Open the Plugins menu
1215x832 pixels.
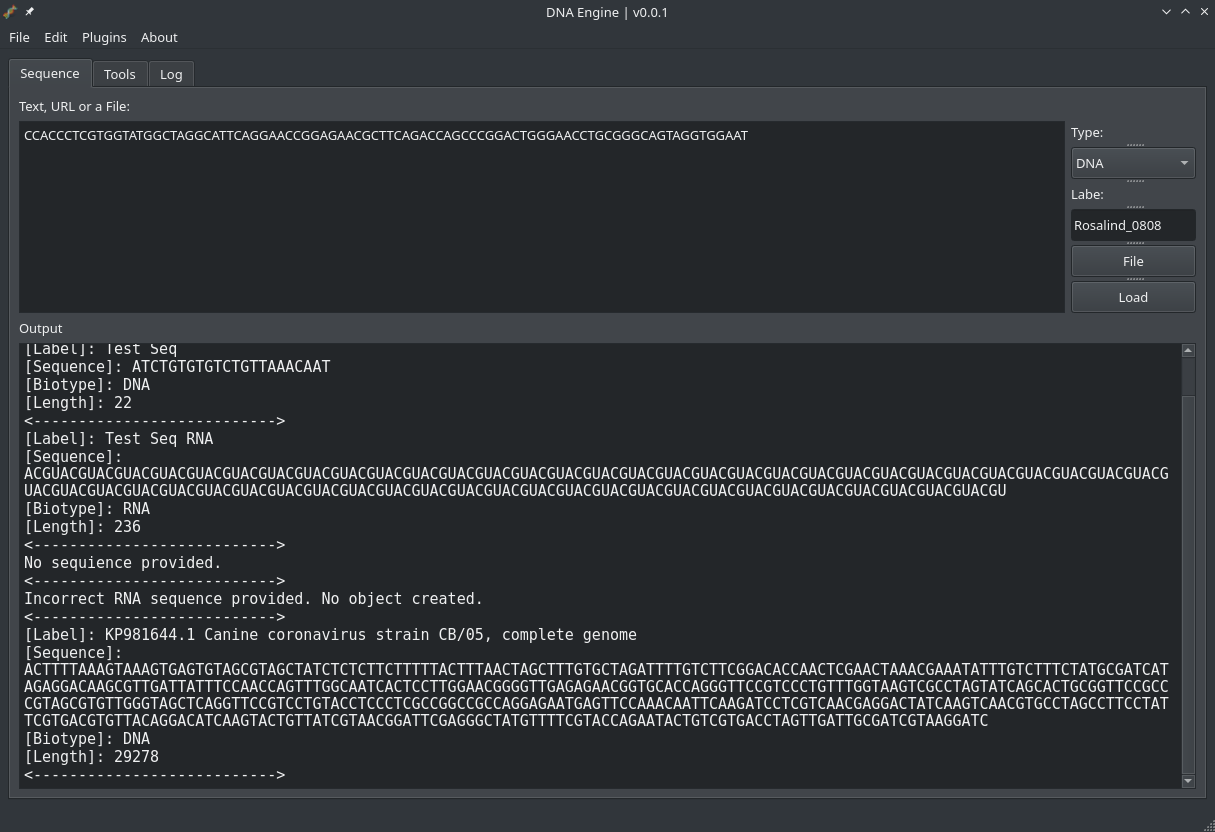[x=104, y=37]
